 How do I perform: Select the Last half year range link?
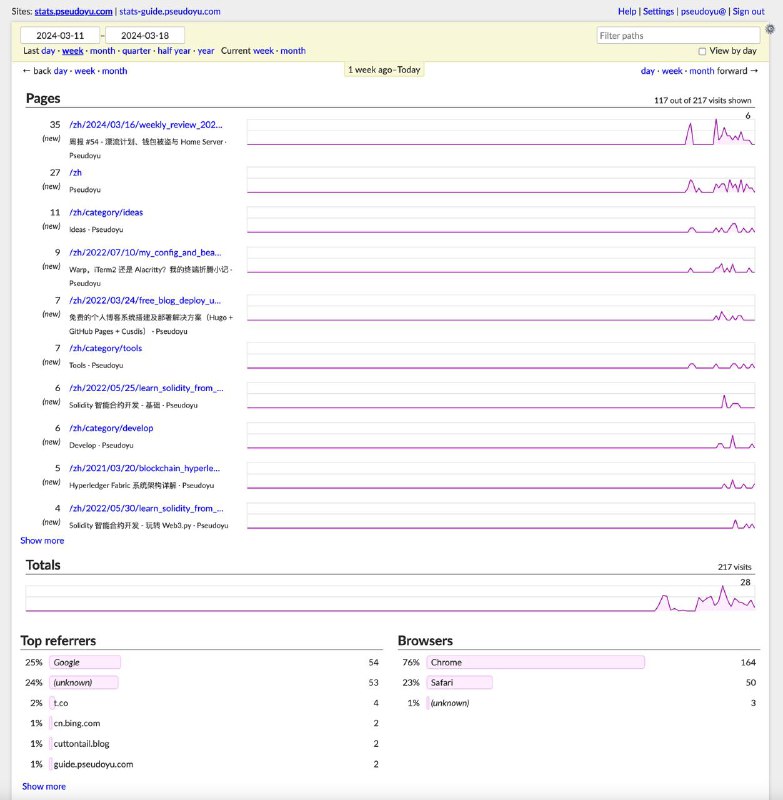click(x=174, y=51)
